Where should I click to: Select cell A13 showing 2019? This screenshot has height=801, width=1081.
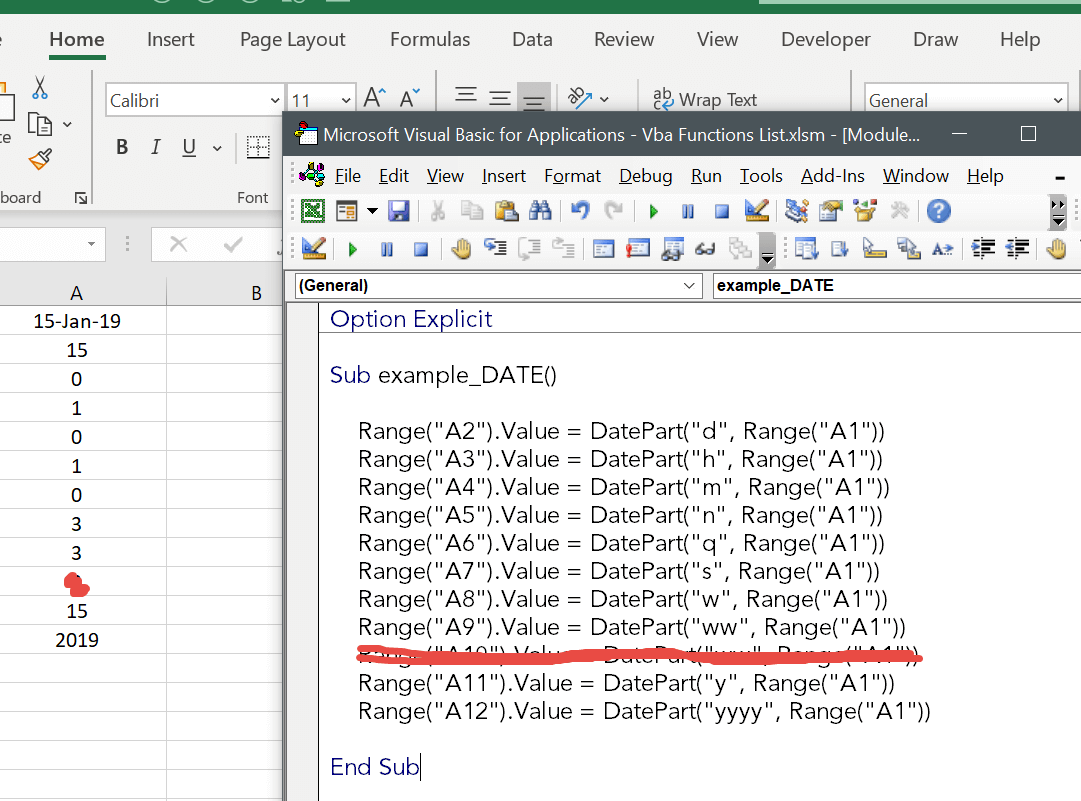tap(77, 640)
